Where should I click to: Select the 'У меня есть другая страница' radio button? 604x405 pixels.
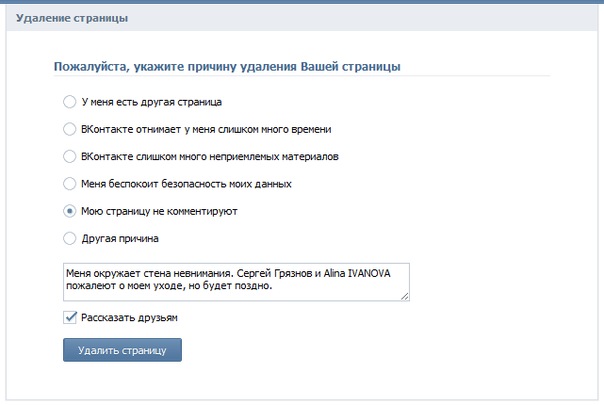pyautogui.click(x=69, y=102)
